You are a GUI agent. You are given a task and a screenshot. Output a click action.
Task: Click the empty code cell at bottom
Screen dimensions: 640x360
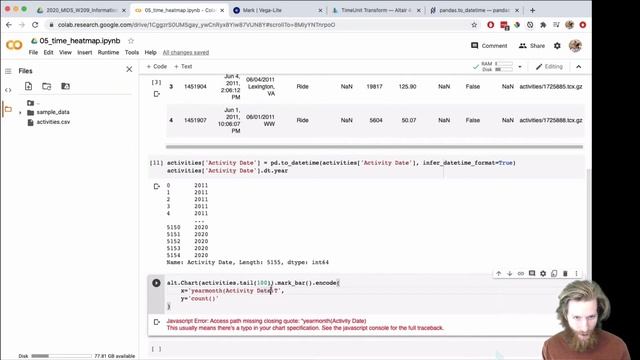click(367, 349)
